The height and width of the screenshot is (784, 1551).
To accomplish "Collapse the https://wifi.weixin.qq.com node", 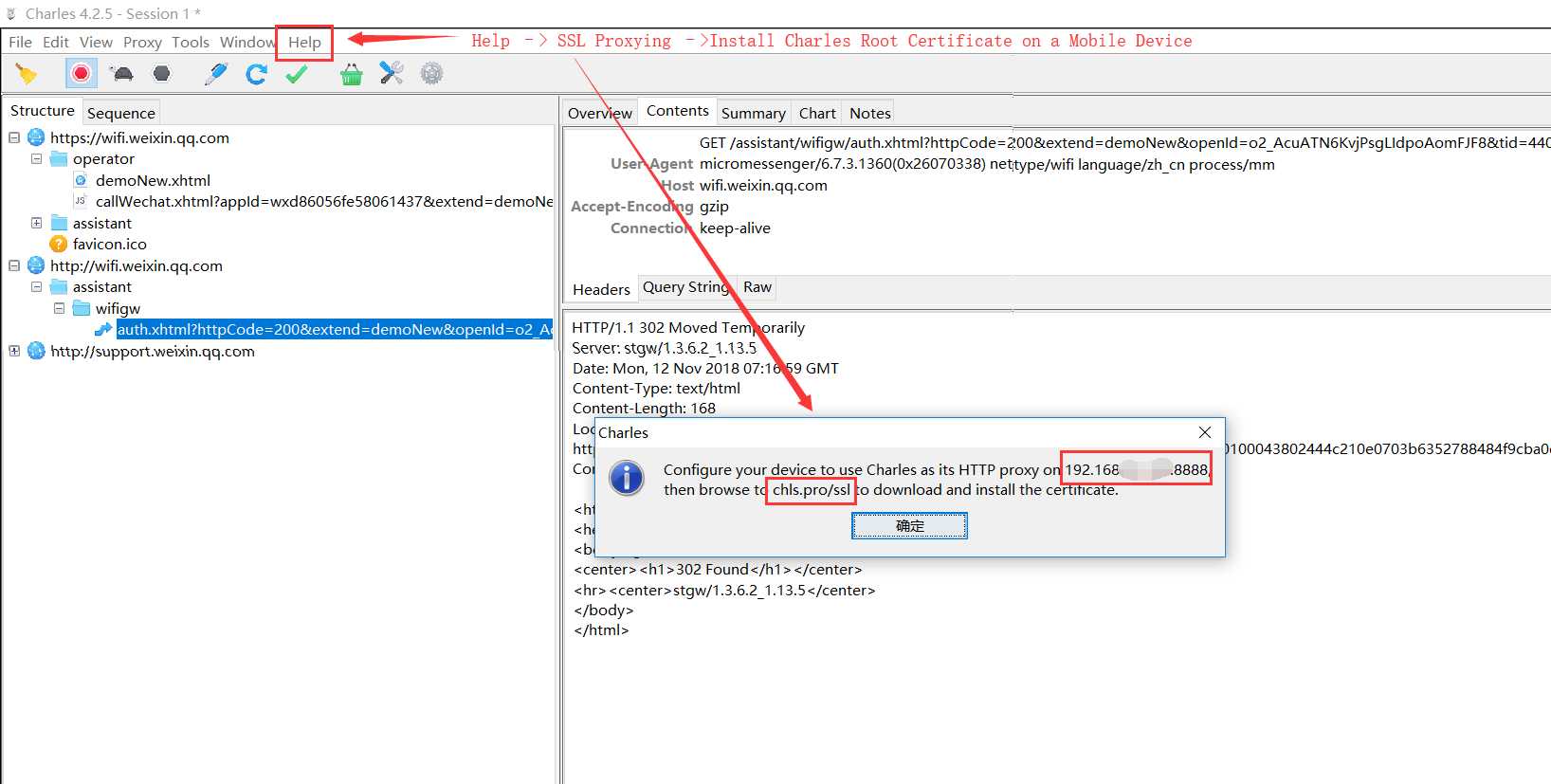I will point(14,137).
